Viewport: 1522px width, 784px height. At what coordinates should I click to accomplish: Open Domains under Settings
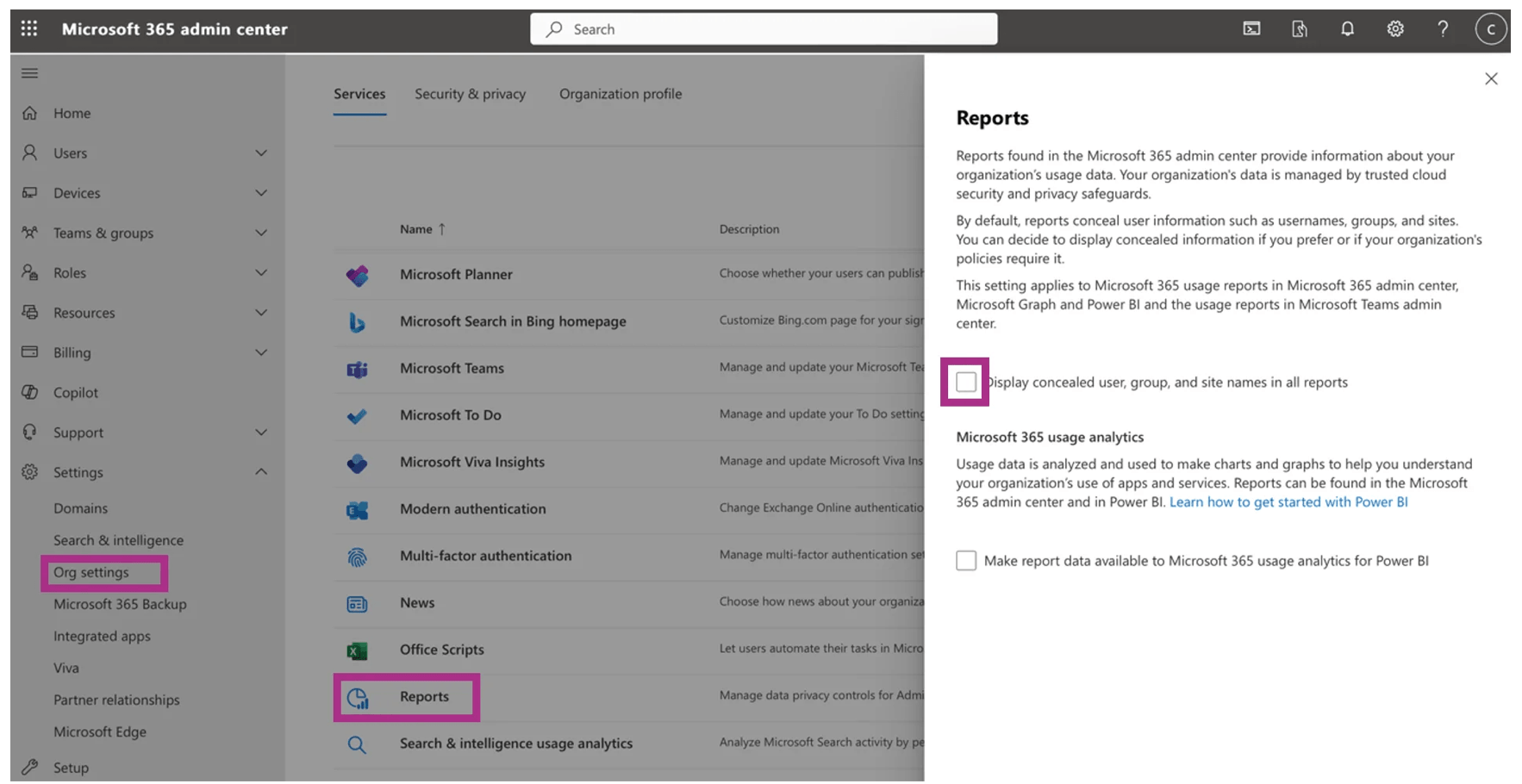click(x=80, y=508)
